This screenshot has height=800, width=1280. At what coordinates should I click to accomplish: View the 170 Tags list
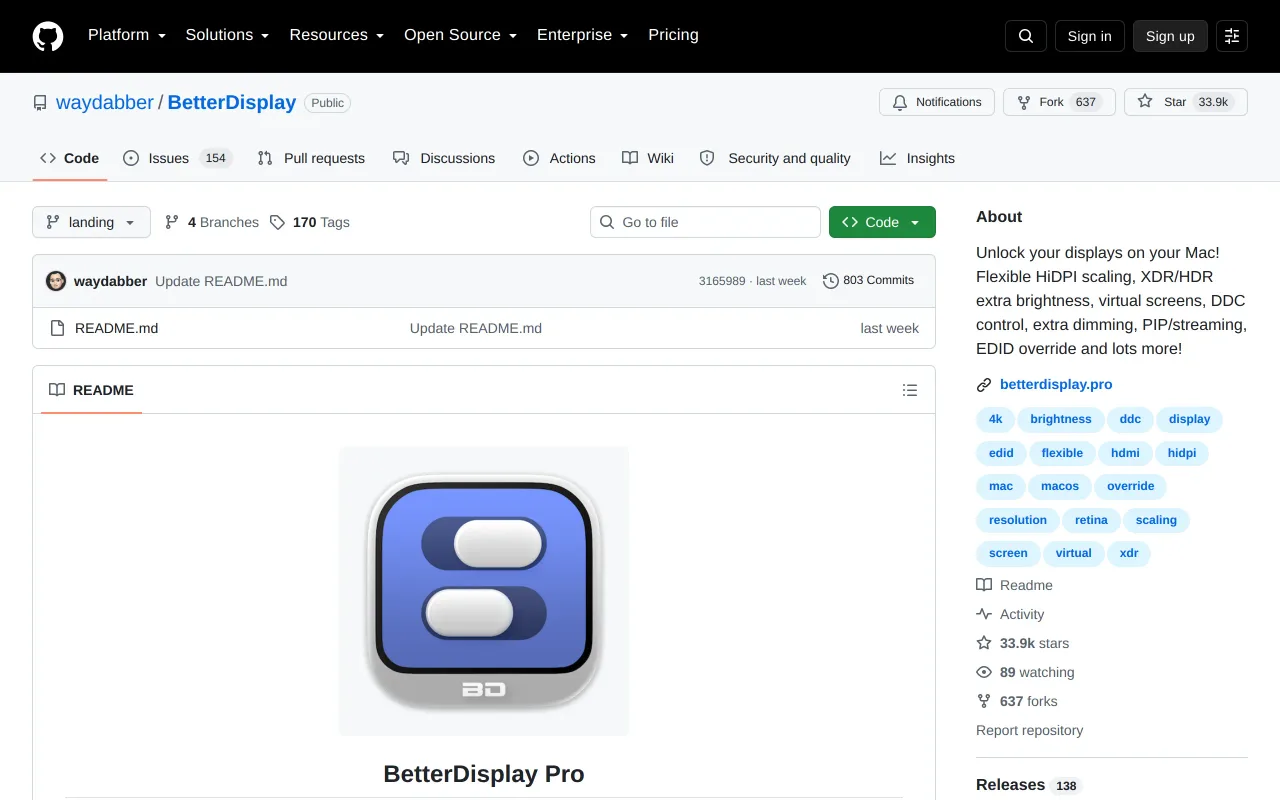click(x=310, y=222)
